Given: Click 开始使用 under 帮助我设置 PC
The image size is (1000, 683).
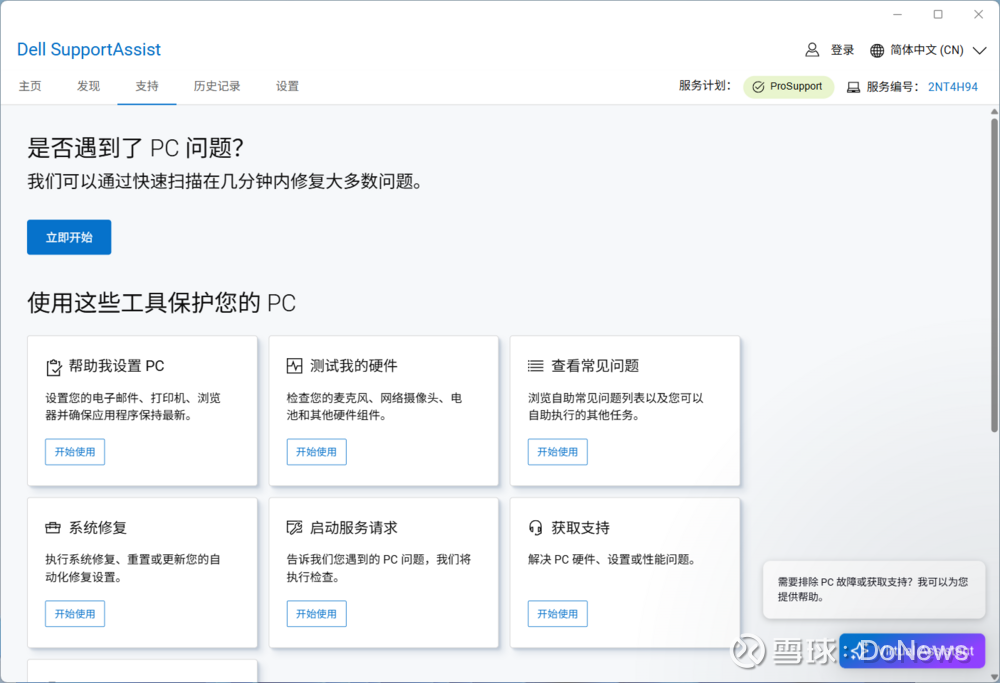Looking at the screenshot, I should tap(75, 452).
